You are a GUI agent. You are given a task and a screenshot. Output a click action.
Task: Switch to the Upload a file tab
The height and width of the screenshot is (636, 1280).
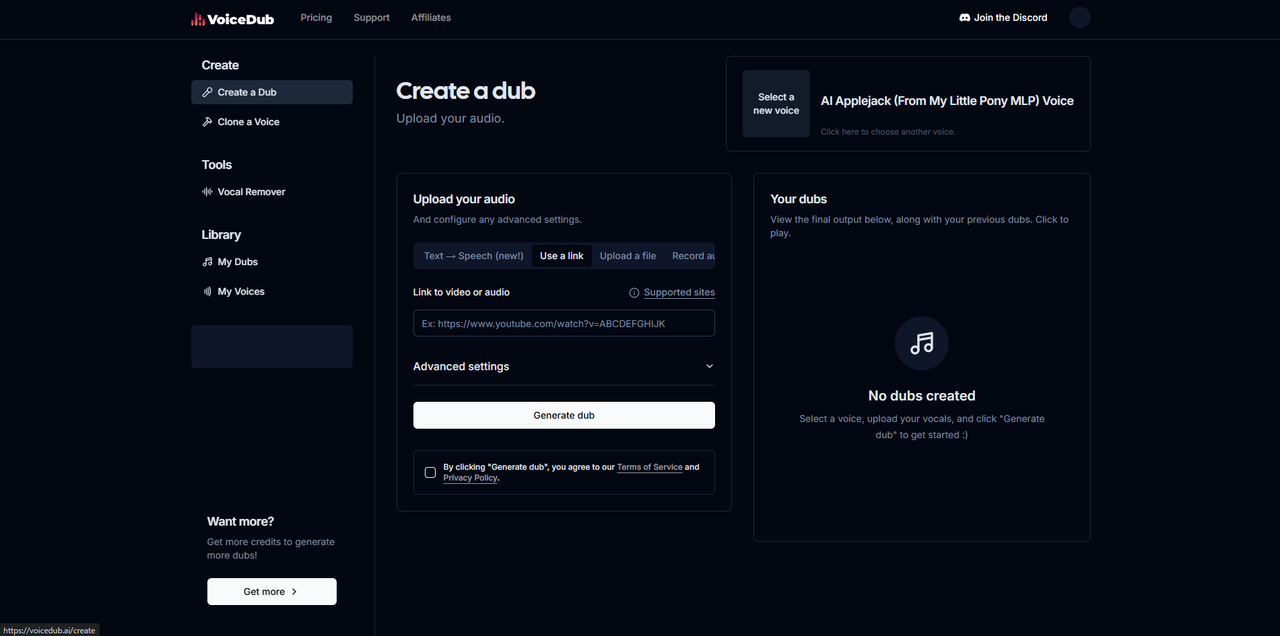coord(628,256)
